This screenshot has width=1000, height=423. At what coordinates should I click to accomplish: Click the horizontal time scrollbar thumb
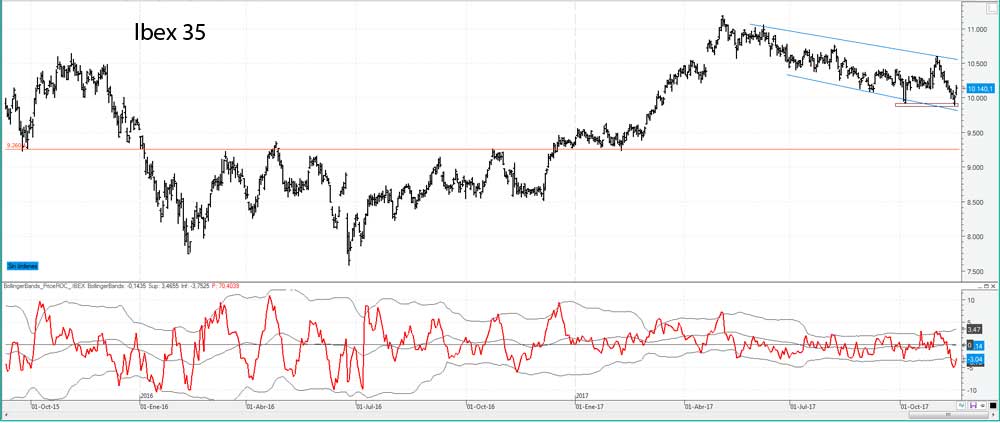pos(948,415)
